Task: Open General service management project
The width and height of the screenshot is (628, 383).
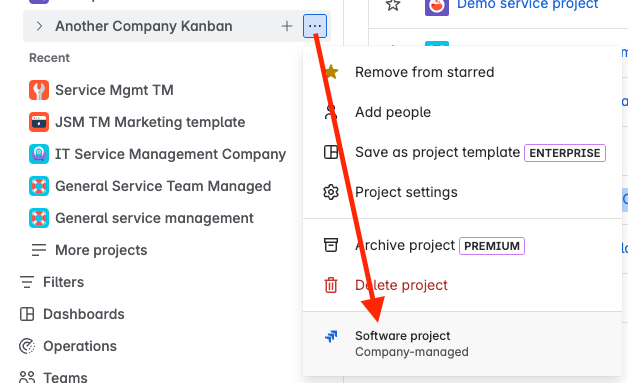Action: point(141,218)
